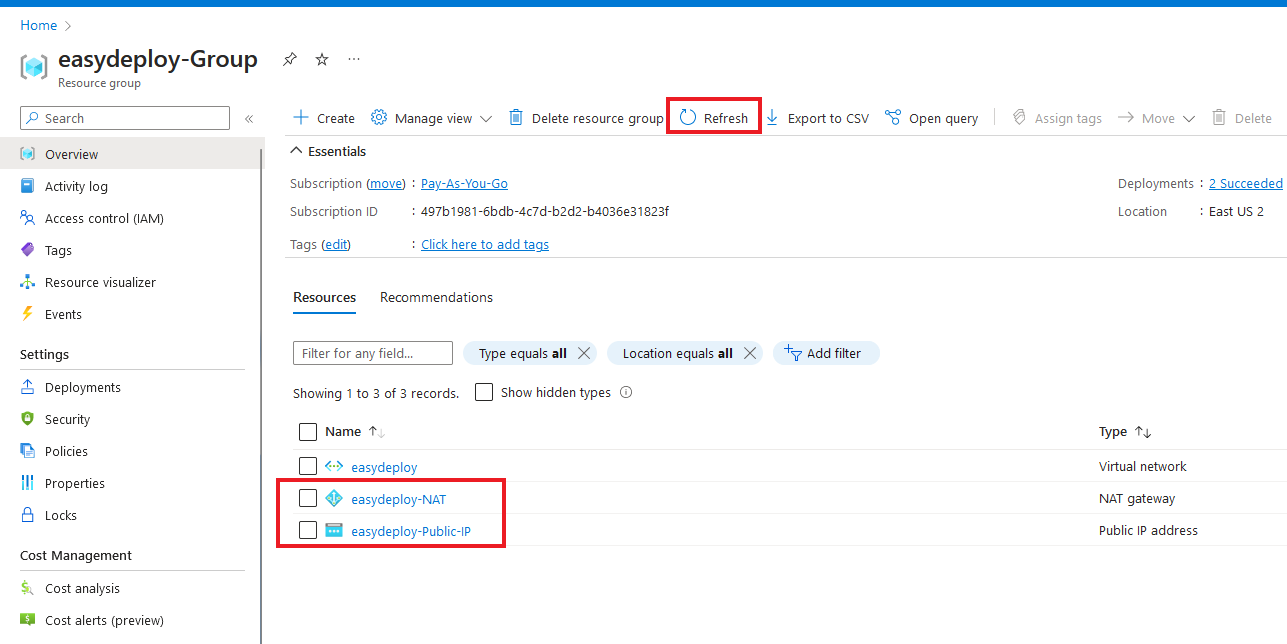
Task: Pin the easydeploy-Group resource group
Action: click(289, 60)
